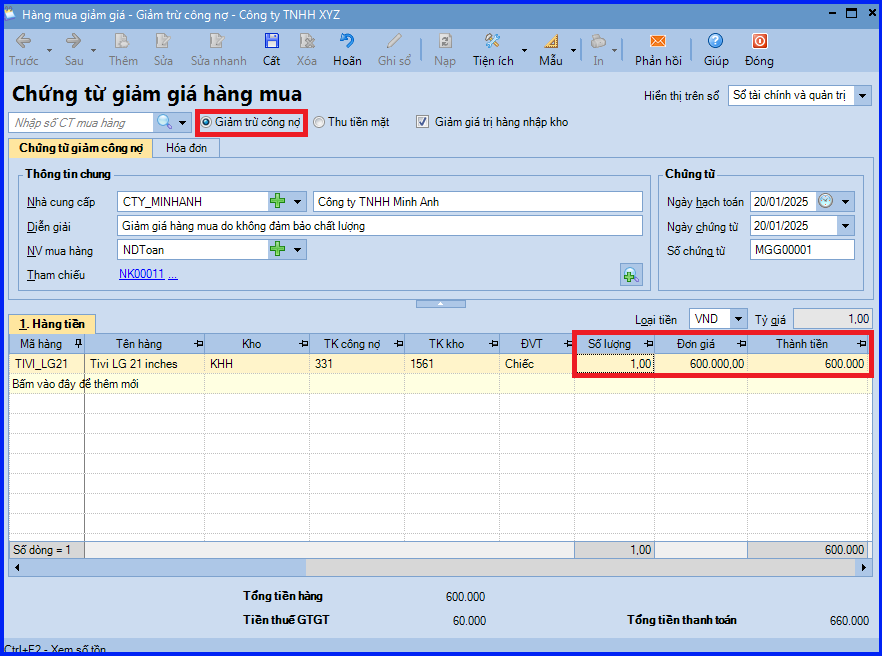882x656 pixels.
Task: Click the Hoãn (undo) toolbar icon
Action: click(347, 41)
